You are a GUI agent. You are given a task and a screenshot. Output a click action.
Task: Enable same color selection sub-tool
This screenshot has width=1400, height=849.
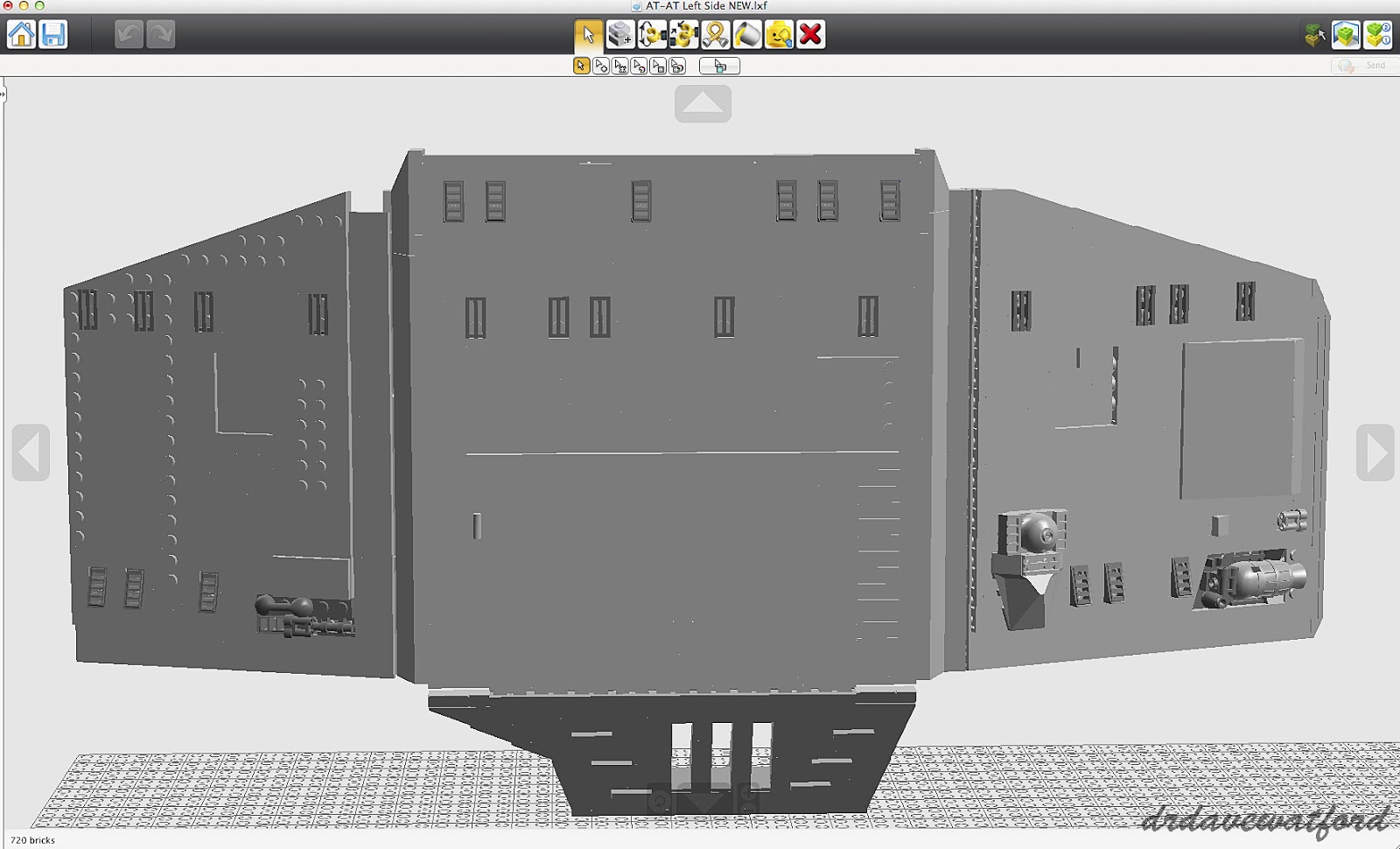640,67
